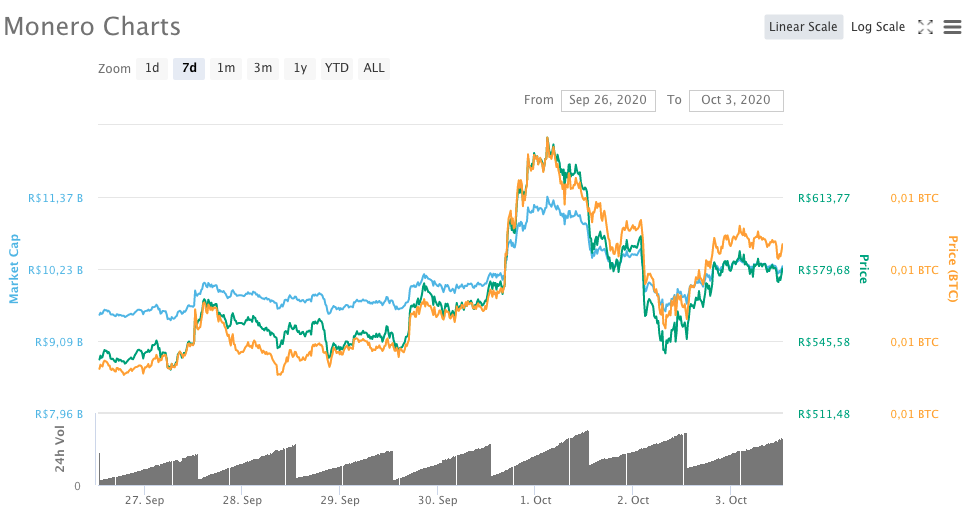Image resolution: width=965 pixels, height=519 pixels.
Task: Click the R$11,37 B market cap label
Action: [55, 198]
